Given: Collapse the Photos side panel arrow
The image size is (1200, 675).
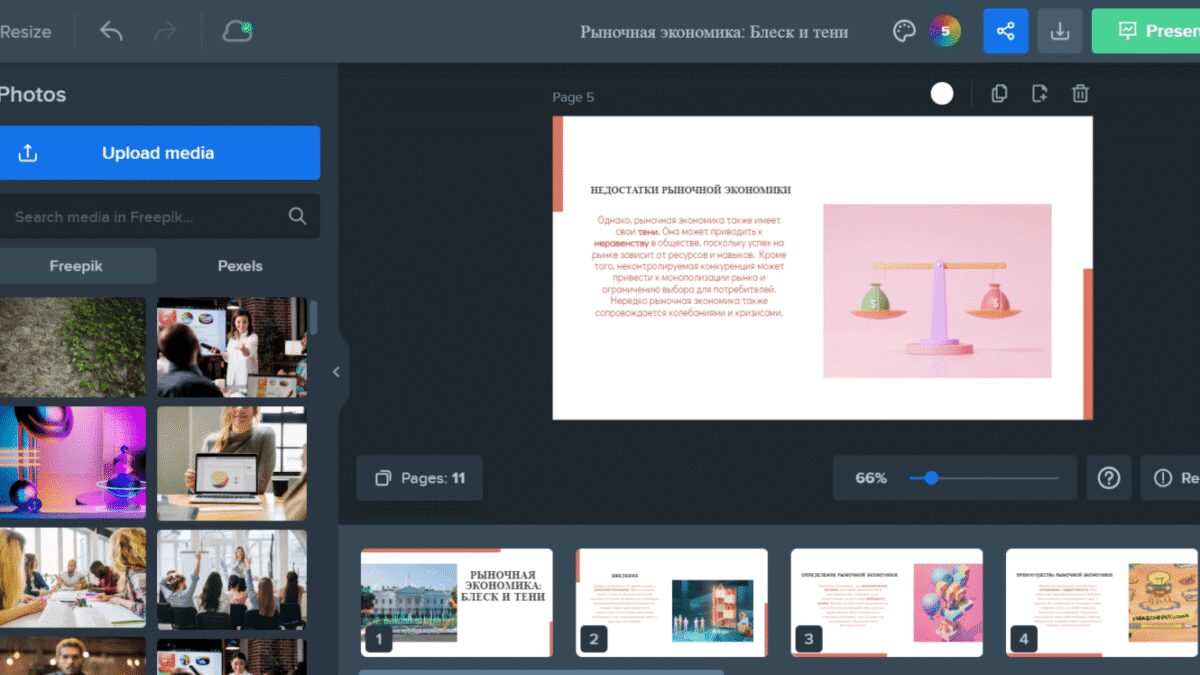Looking at the screenshot, I should tap(336, 372).
